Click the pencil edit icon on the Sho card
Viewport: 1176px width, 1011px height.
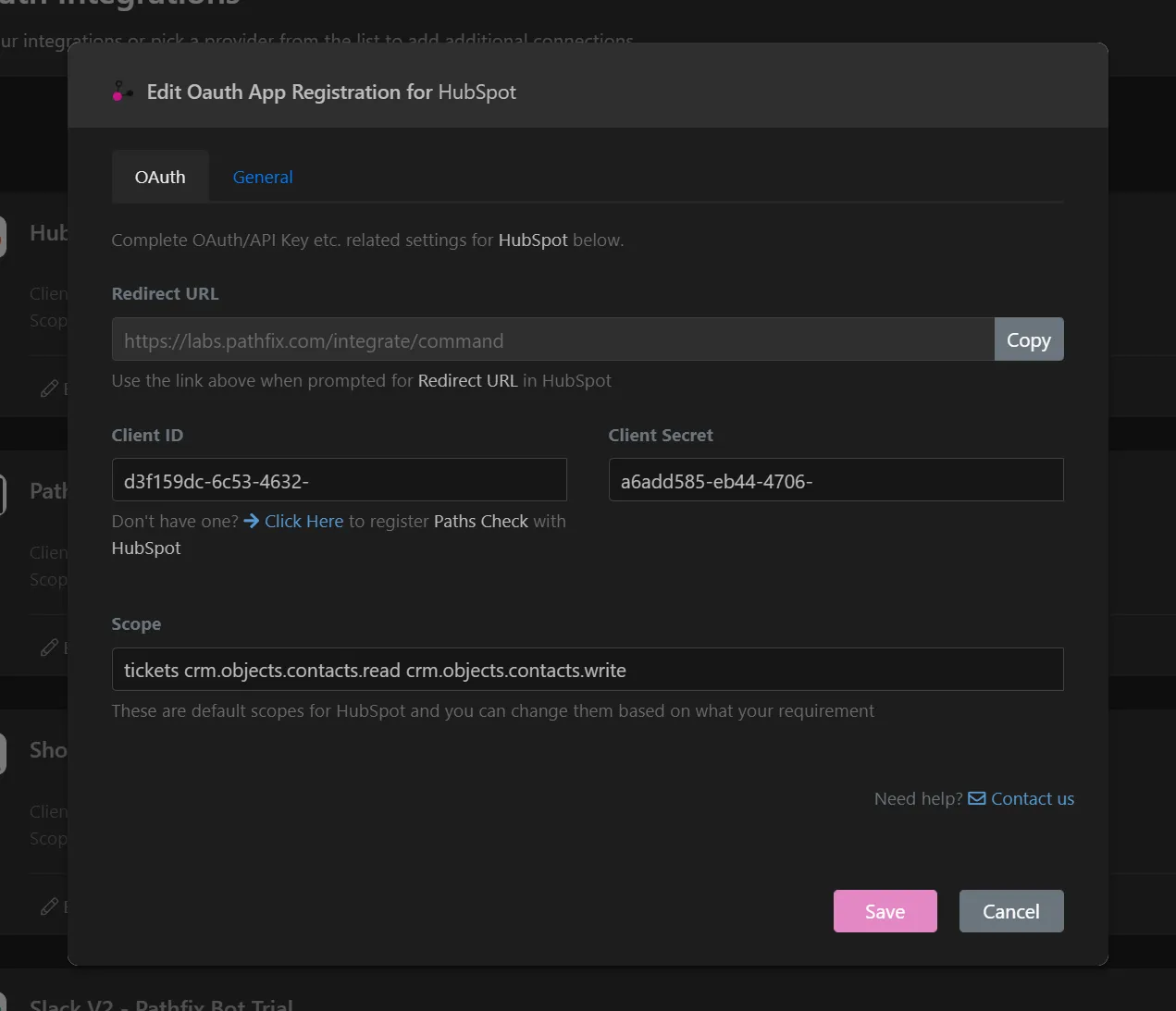(50, 906)
